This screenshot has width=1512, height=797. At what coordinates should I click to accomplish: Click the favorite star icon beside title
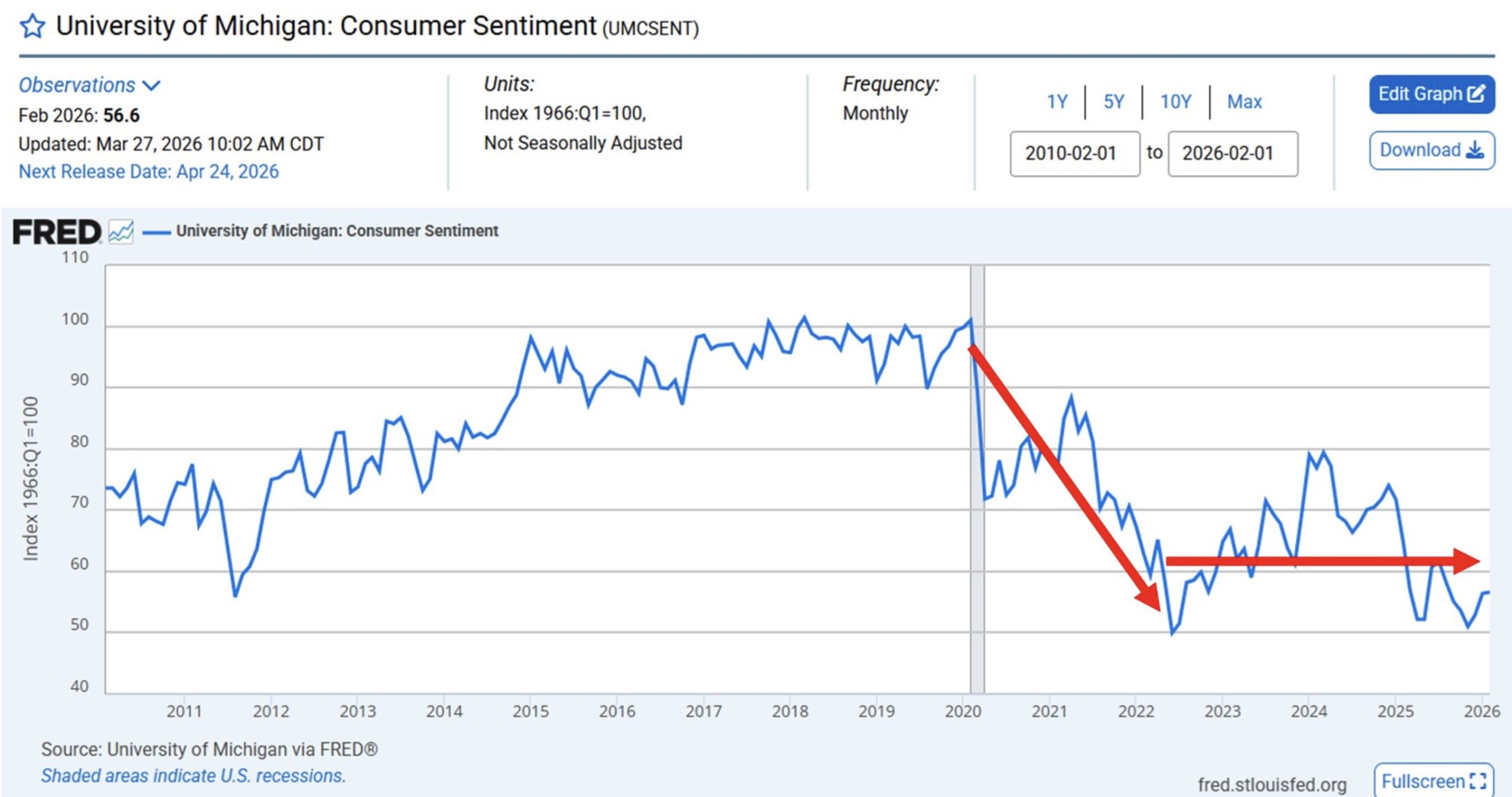tap(32, 27)
